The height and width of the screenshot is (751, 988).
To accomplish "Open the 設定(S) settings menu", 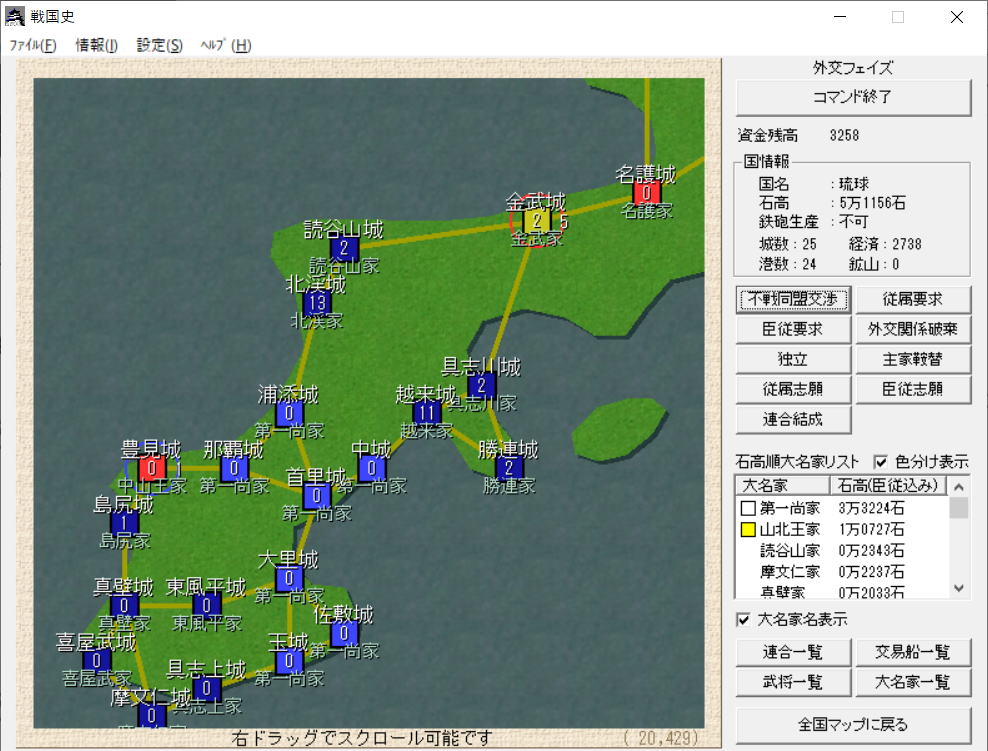I will point(160,45).
